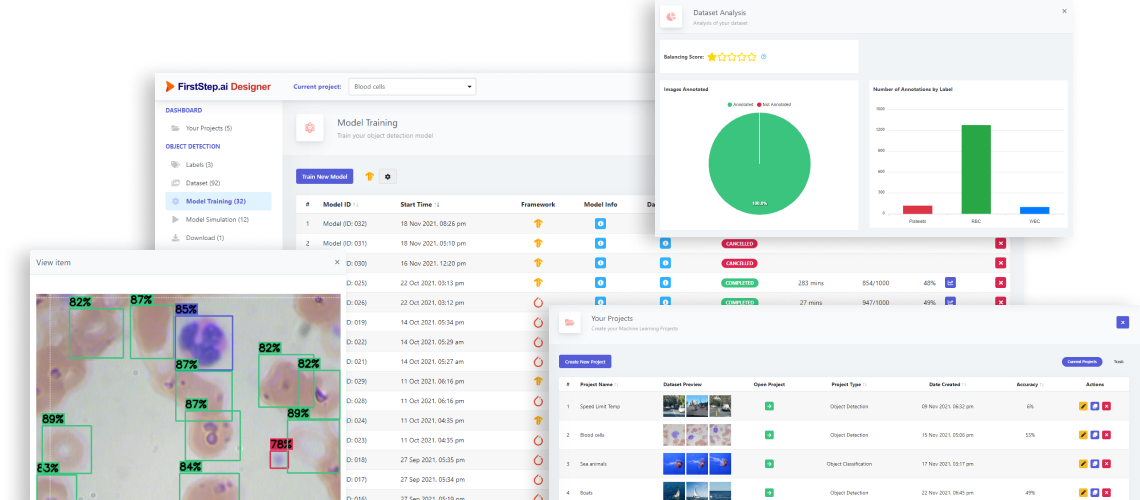Open the Sea animals project arrow

[769, 464]
